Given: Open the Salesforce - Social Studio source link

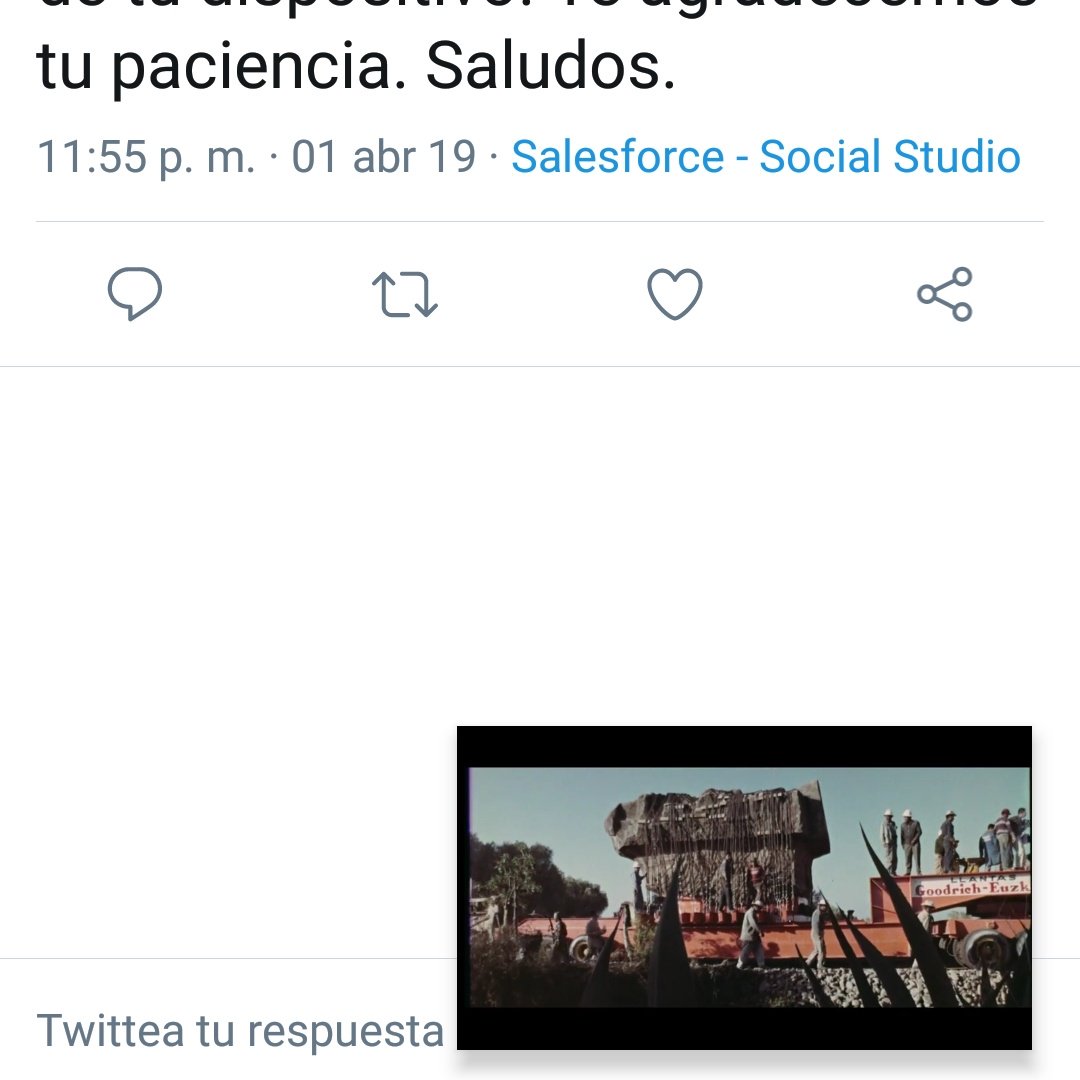Looking at the screenshot, I should click(766, 156).
